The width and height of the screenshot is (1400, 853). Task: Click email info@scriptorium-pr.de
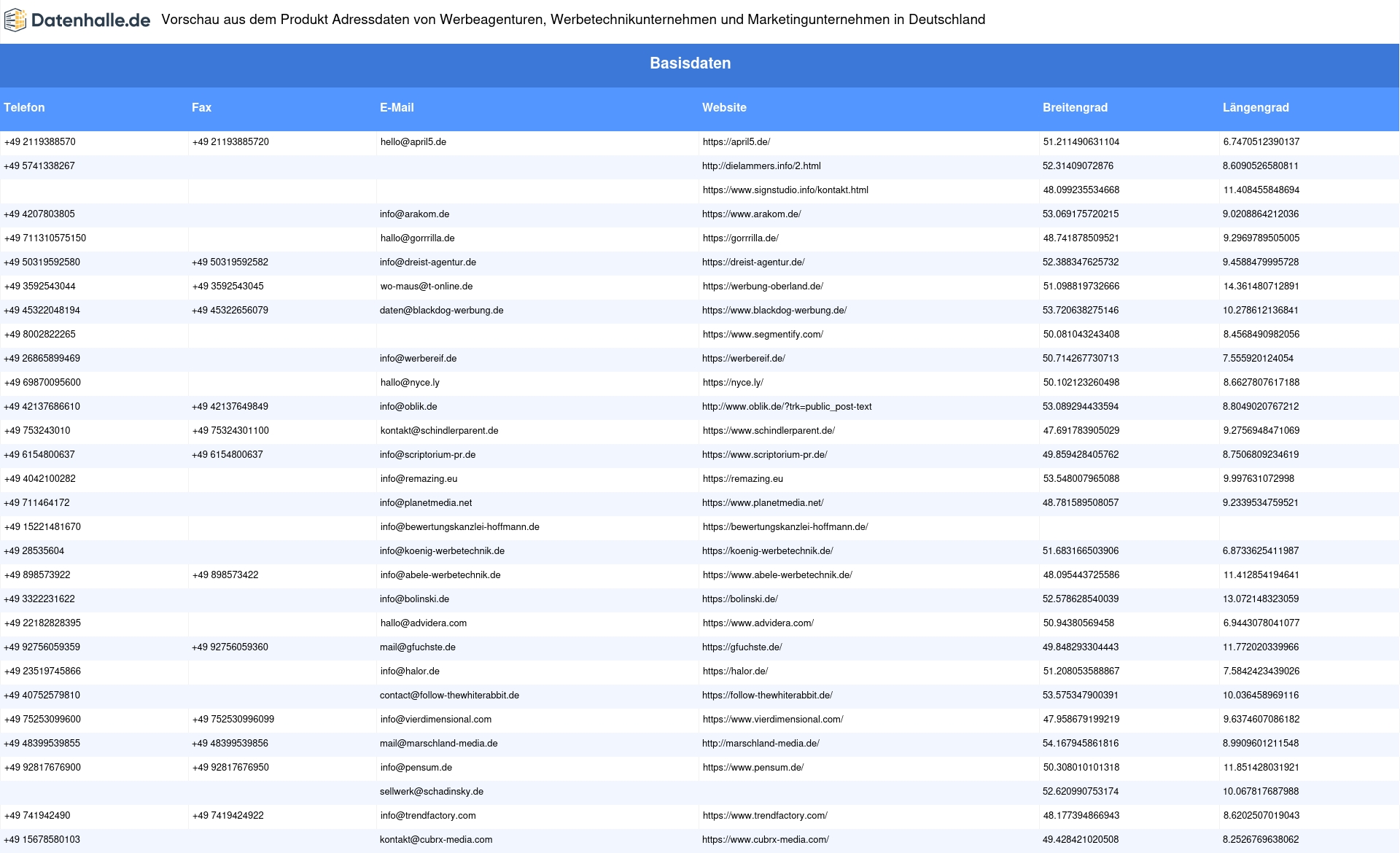click(x=427, y=455)
